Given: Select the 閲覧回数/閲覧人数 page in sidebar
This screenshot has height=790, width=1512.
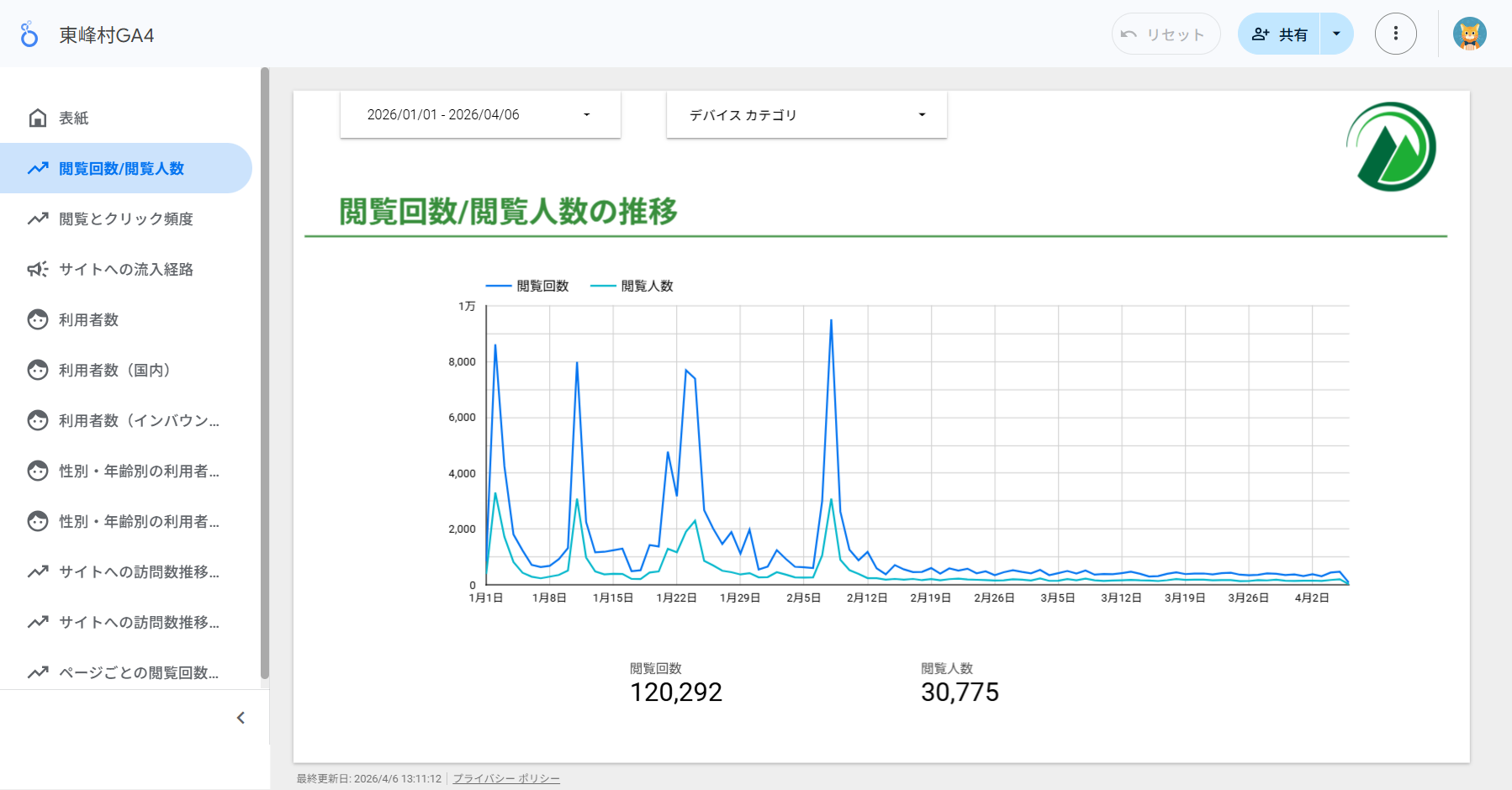Looking at the screenshot, I should click(x=122, y=168).
